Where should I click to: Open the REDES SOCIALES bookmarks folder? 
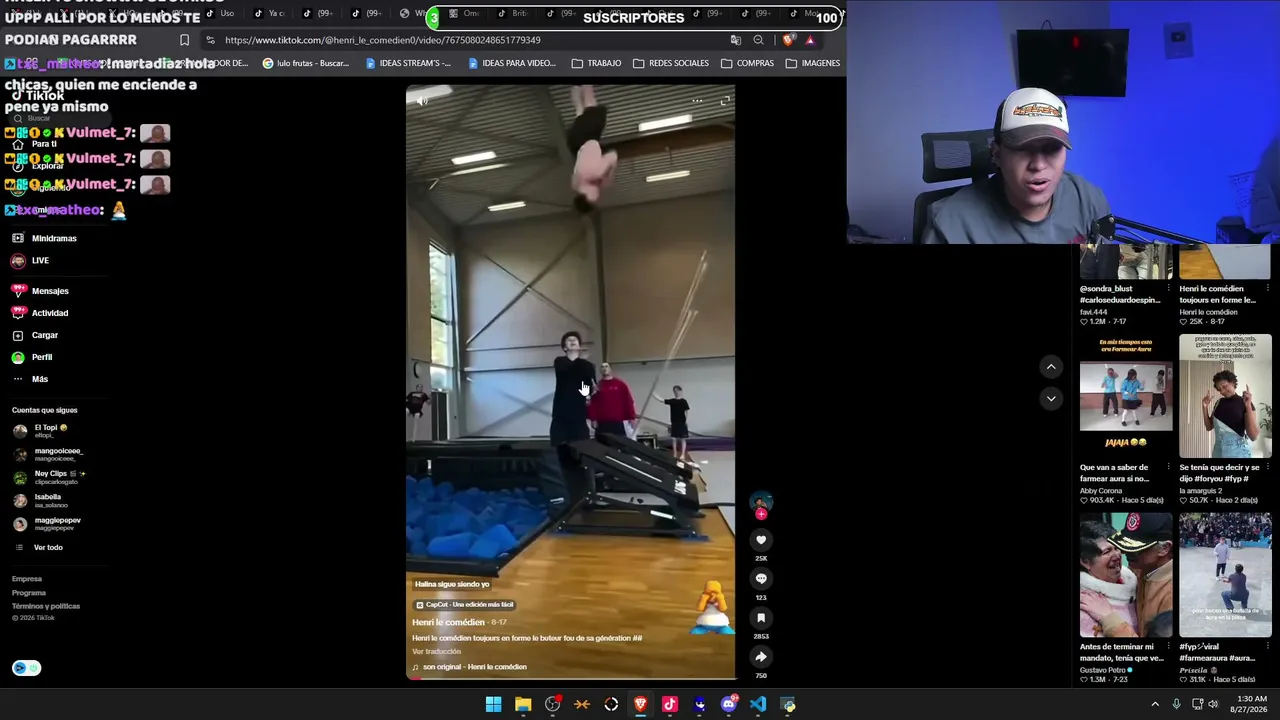(671, 63)
